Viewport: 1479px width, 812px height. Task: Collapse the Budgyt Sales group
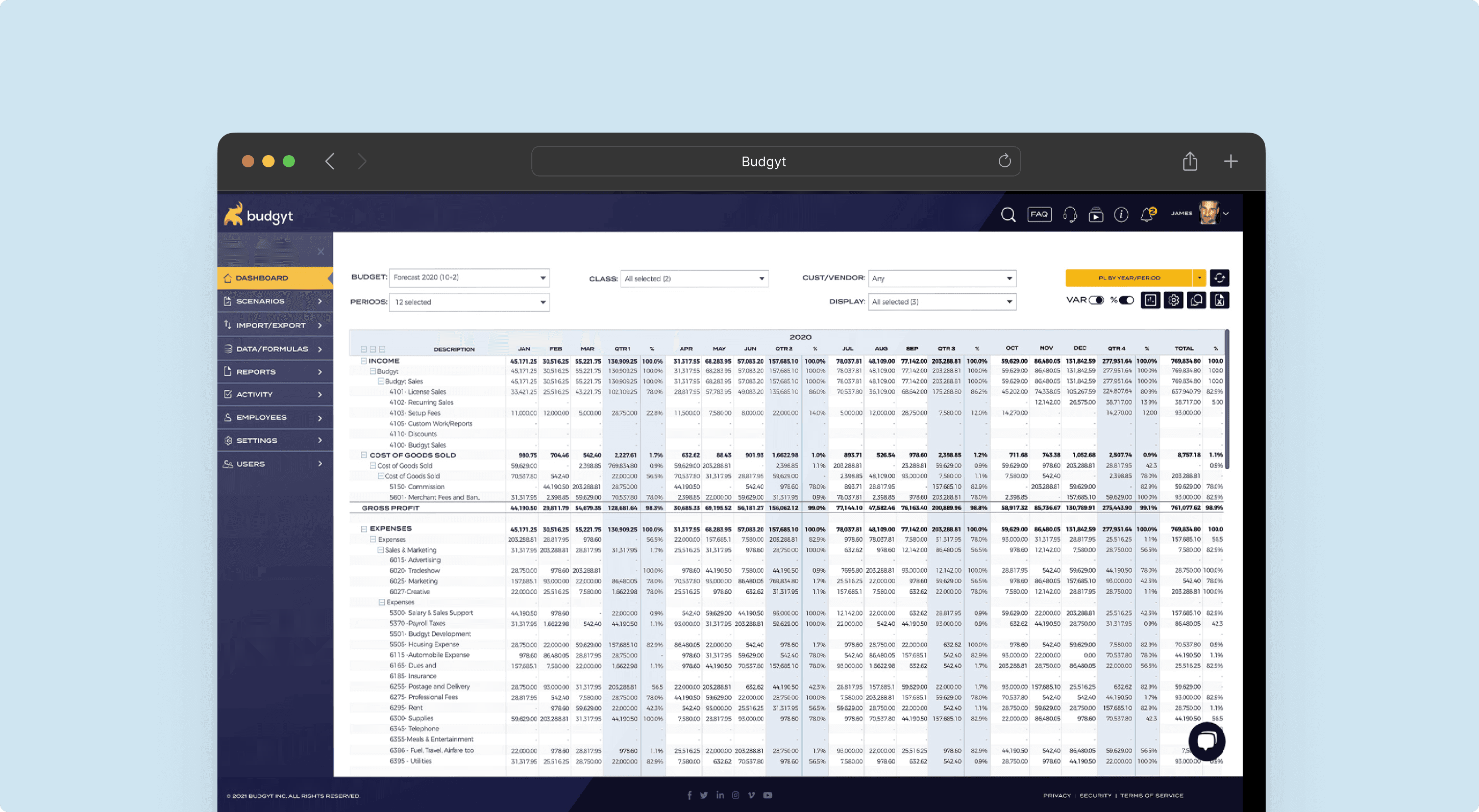381,381
